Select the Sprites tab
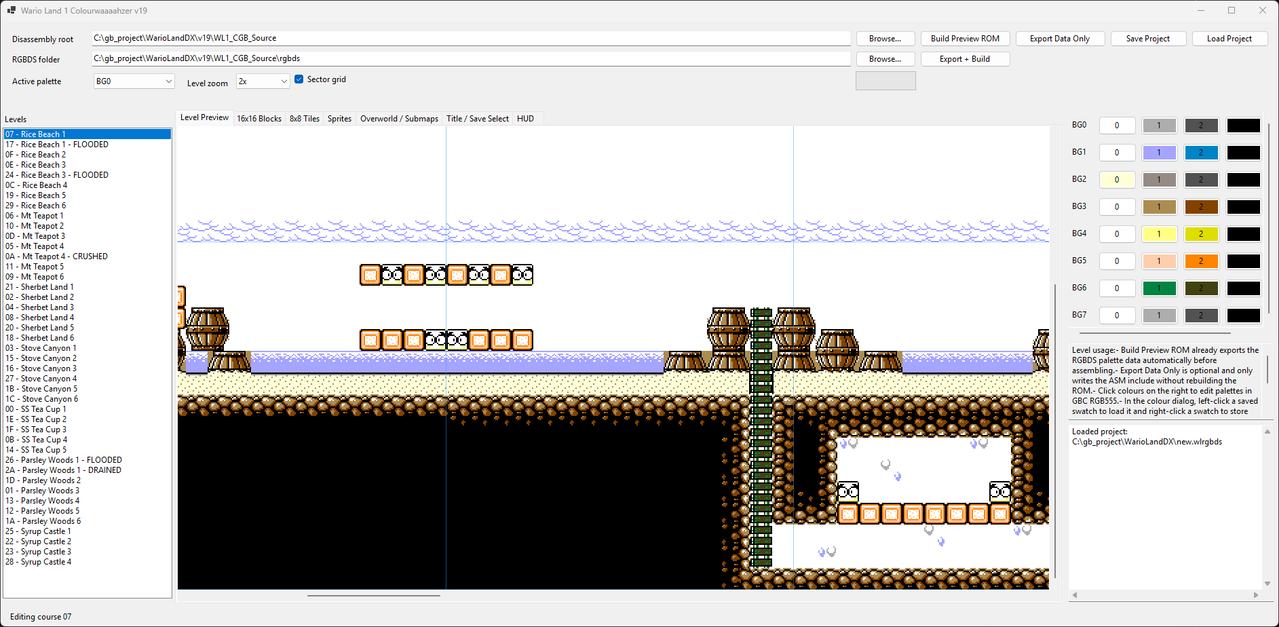 pyautogui.click(x=340, y=118)
